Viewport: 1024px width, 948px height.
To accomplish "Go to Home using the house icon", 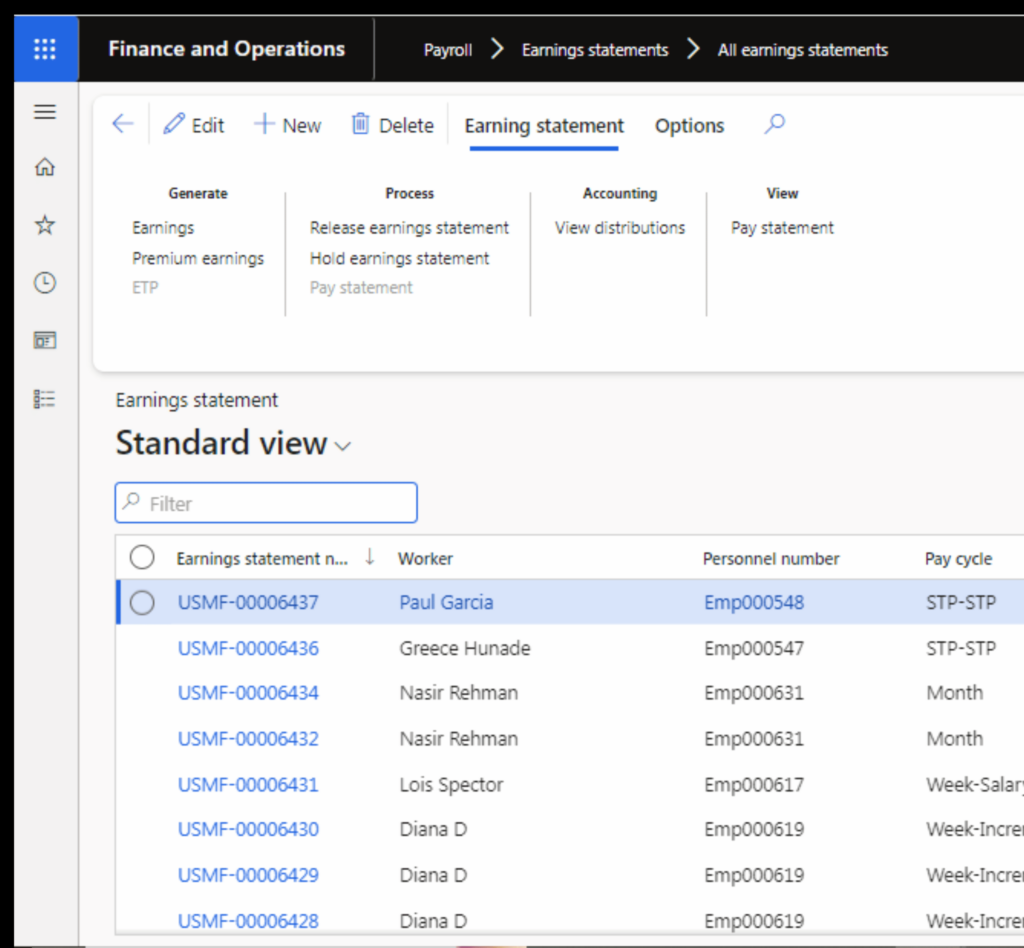I will click(44, 168).
